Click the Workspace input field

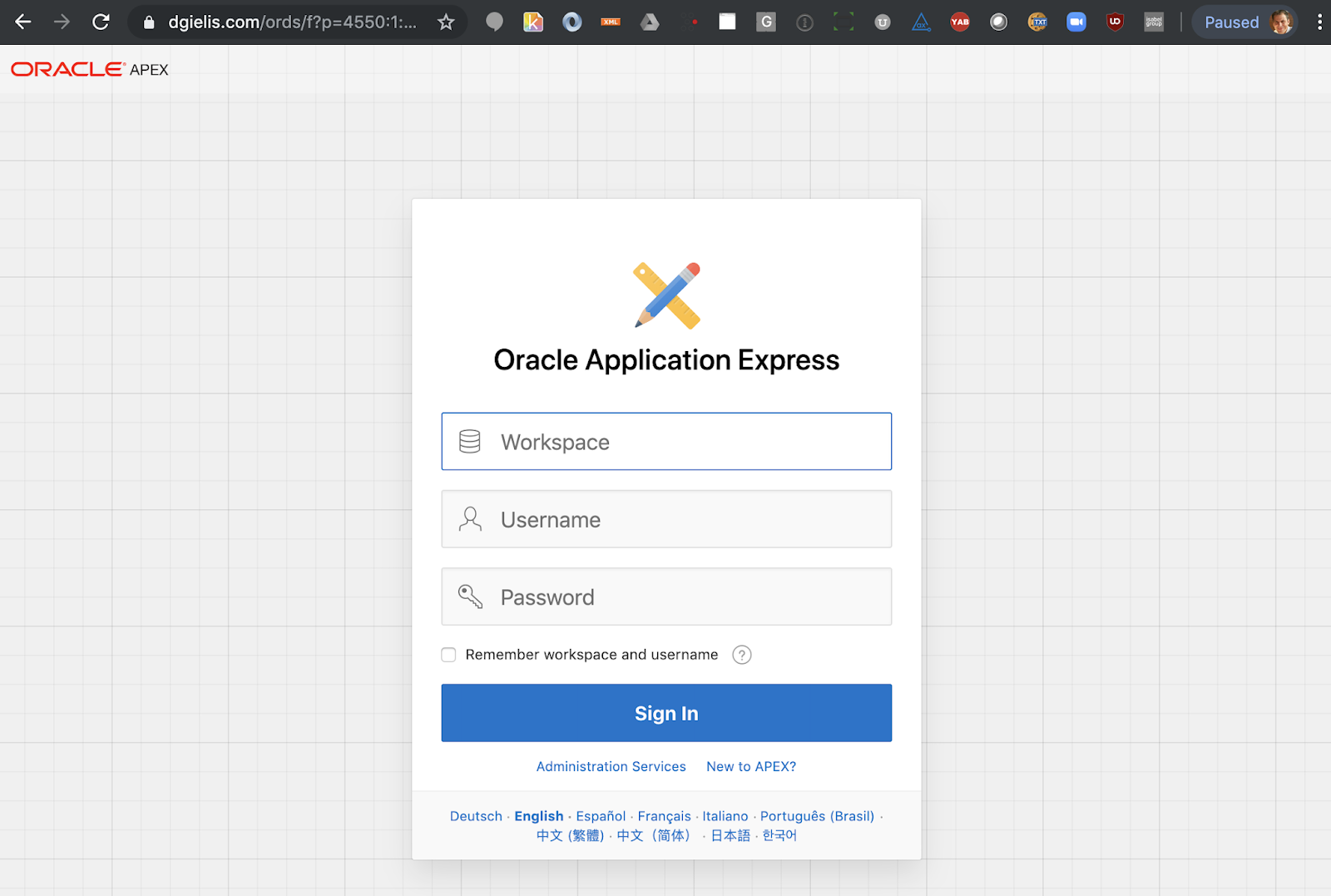(x=665, y=442)
